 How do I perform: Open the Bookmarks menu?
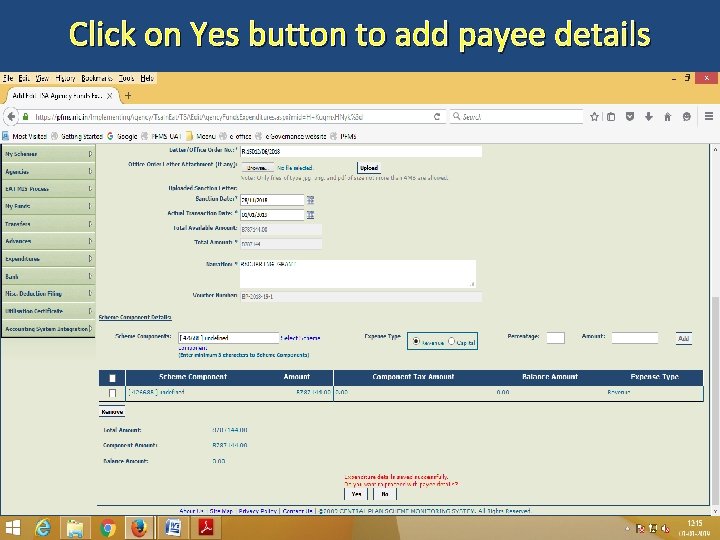97,78
